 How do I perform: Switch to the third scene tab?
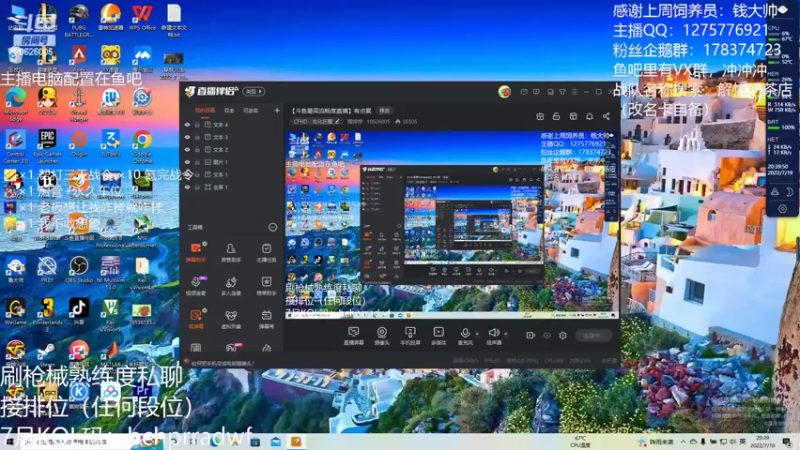click(251, 111)
